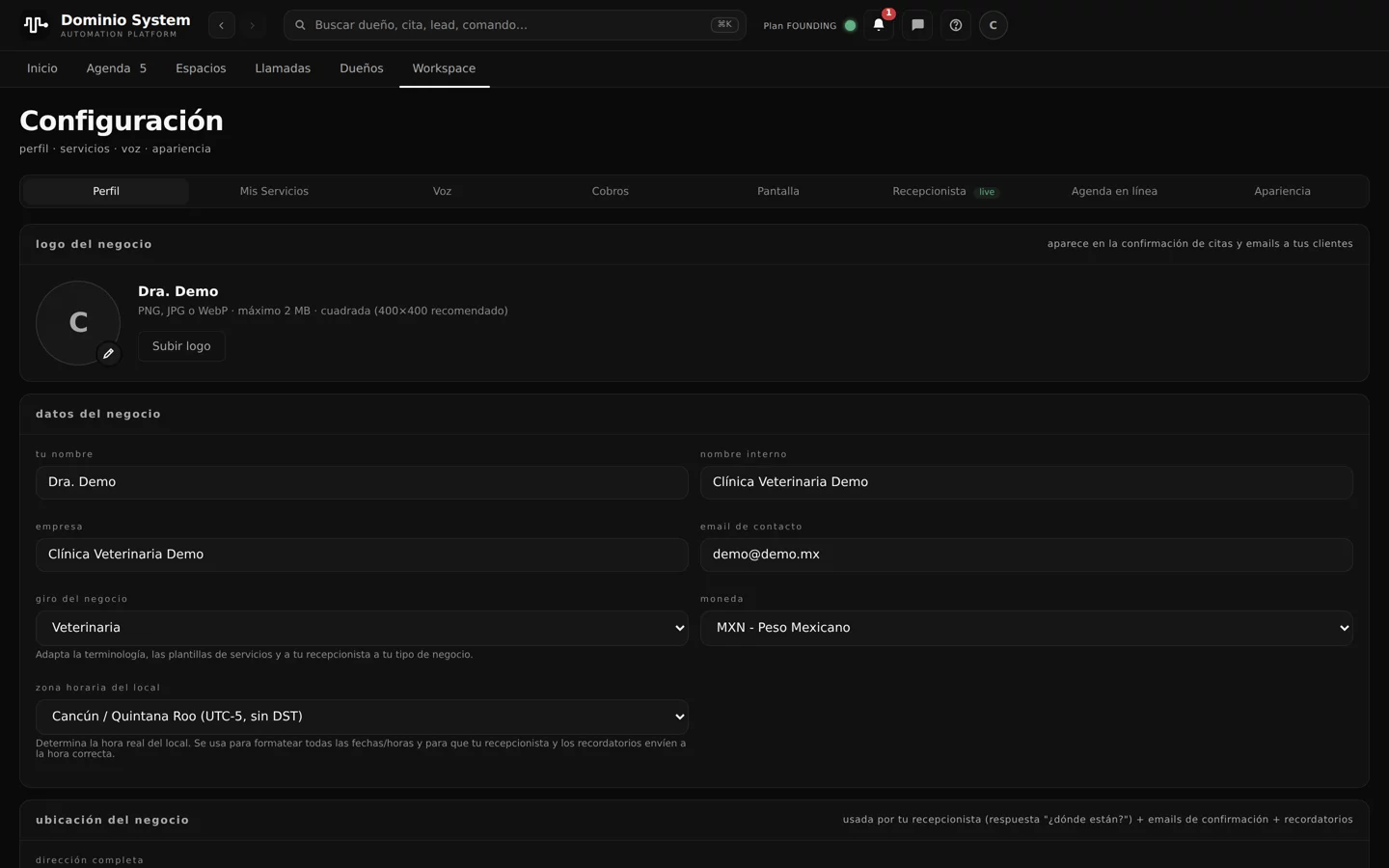The image size is (1389, 868).
Task: Click the "Determina la hora real" helper text
Action: tap(361, 748)
